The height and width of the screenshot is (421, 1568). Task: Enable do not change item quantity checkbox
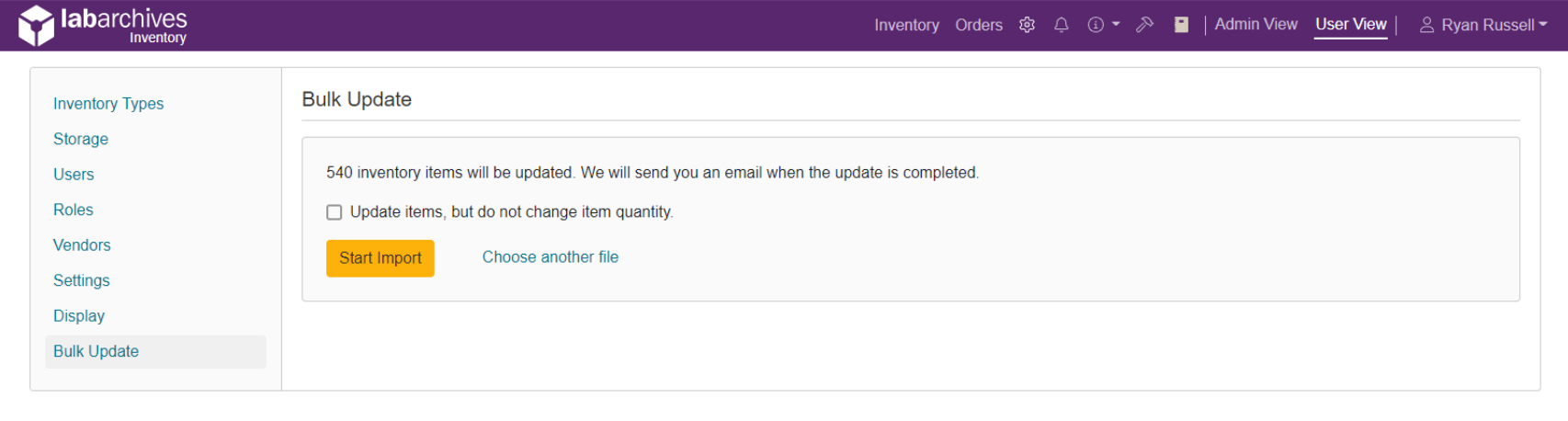pyautogui.click(x=335, y=212)
